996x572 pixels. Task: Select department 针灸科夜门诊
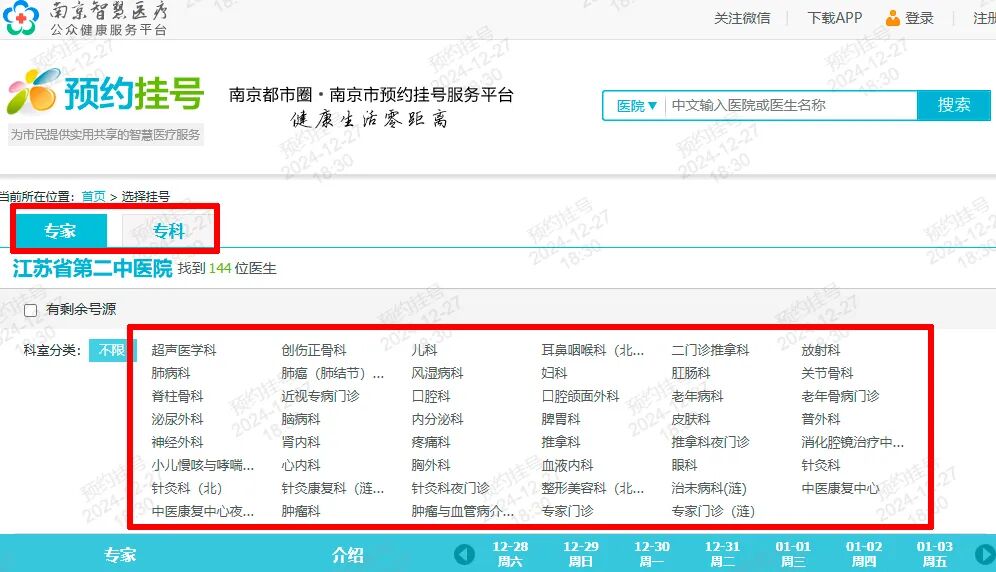pos(450,488)
